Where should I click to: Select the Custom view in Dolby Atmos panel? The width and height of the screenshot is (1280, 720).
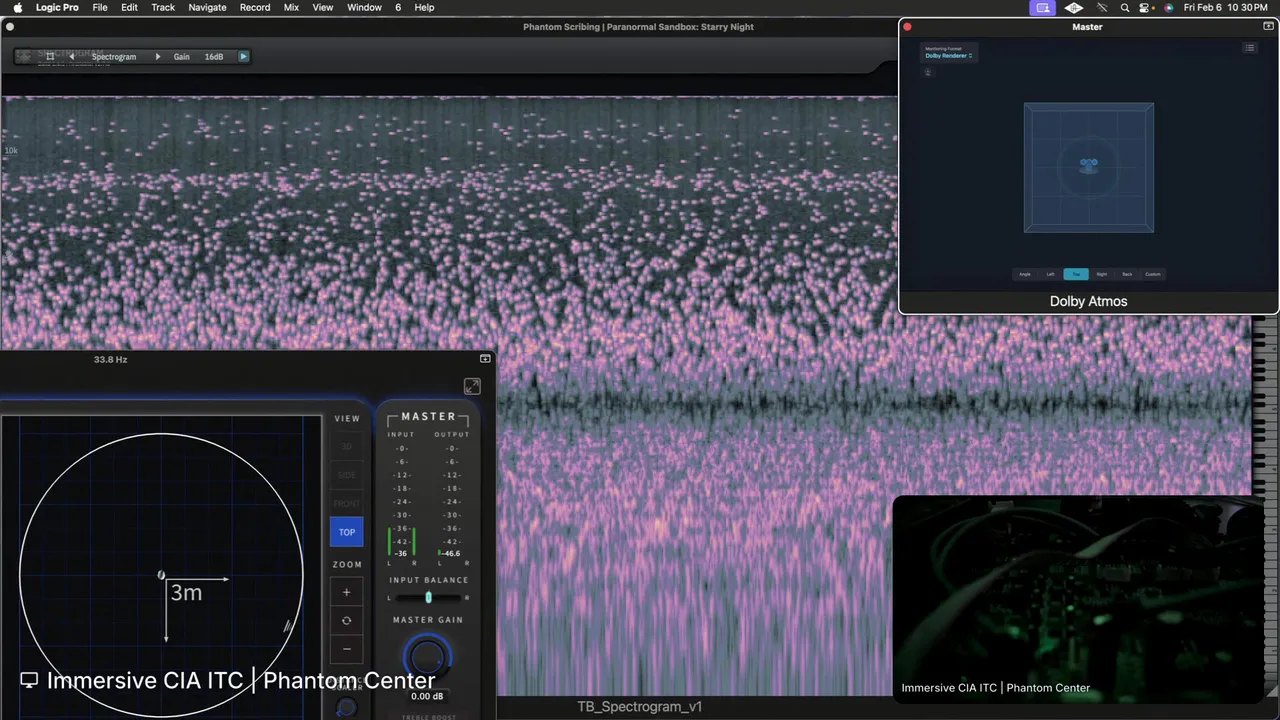1153,274
